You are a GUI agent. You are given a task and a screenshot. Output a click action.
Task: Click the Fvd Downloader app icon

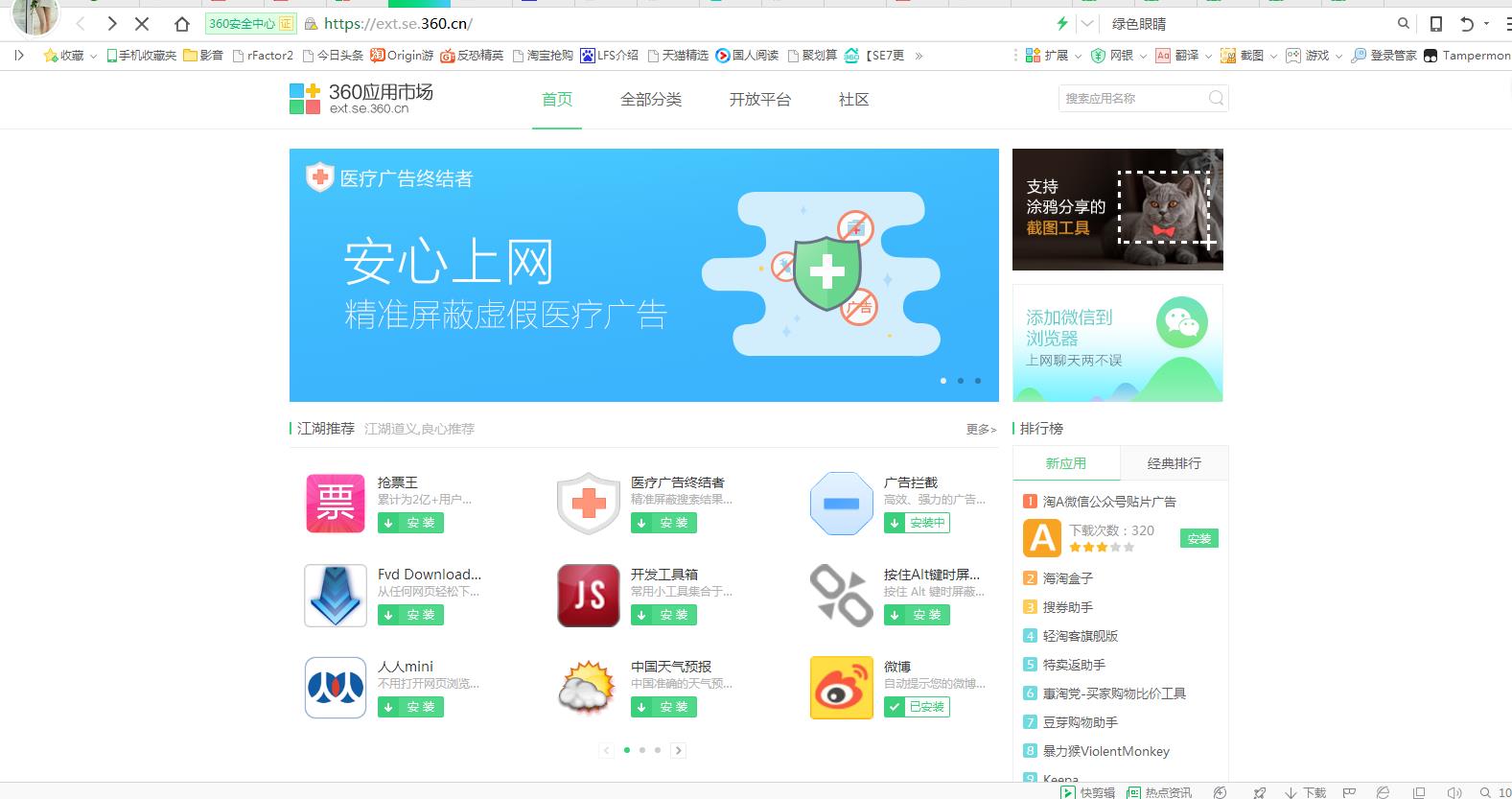[336, 596]
